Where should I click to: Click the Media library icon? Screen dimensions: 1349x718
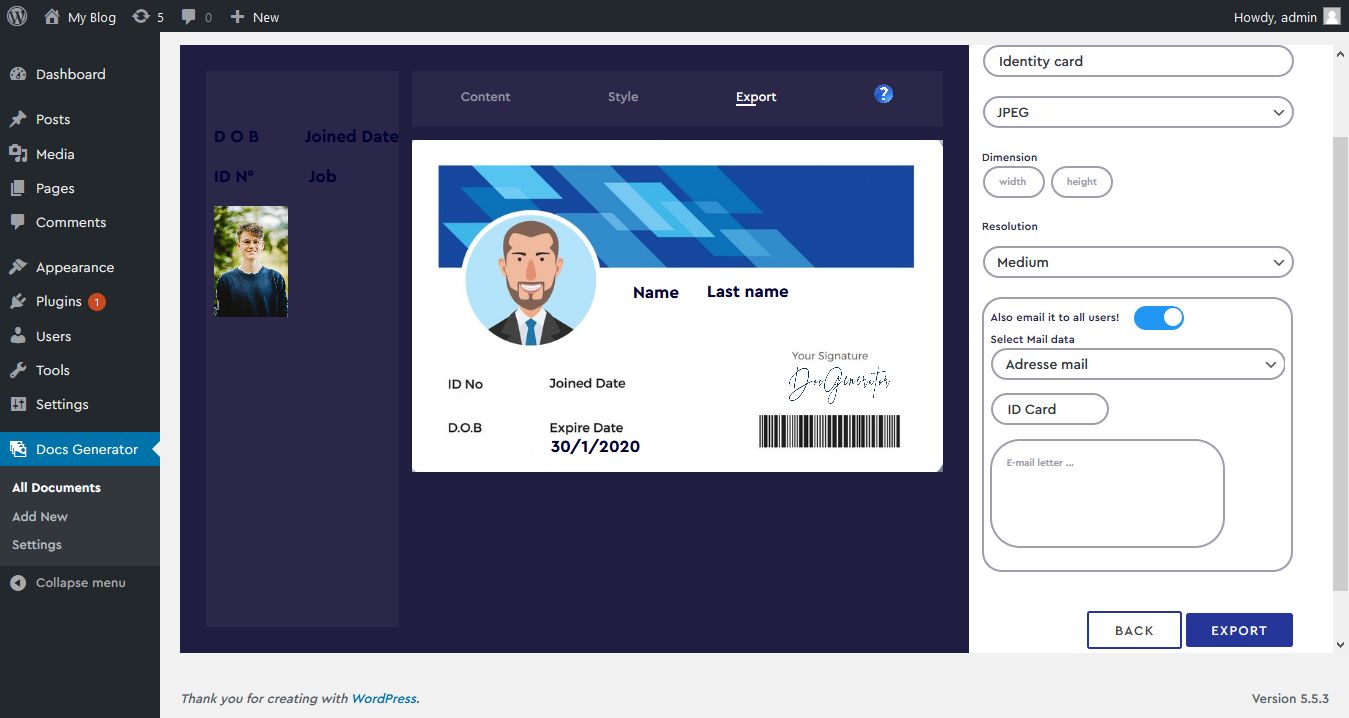tap(18, 154)
